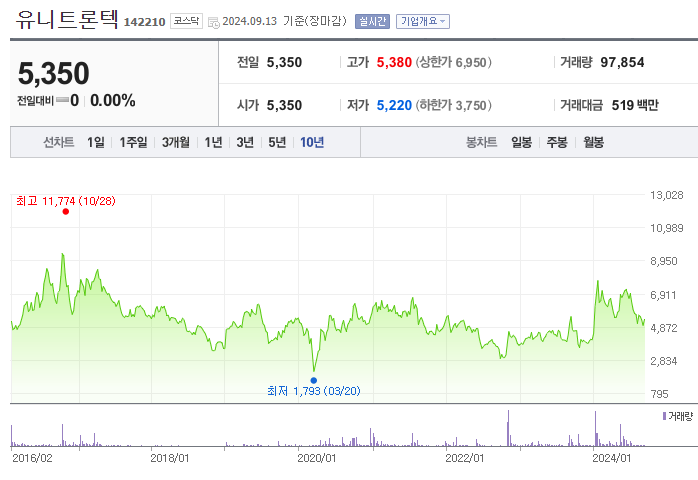Image resolution: width=698 pixels, height=480 pixels.
Task: Select the 1주일 line chart period
Action: click(x=133, y=142)
